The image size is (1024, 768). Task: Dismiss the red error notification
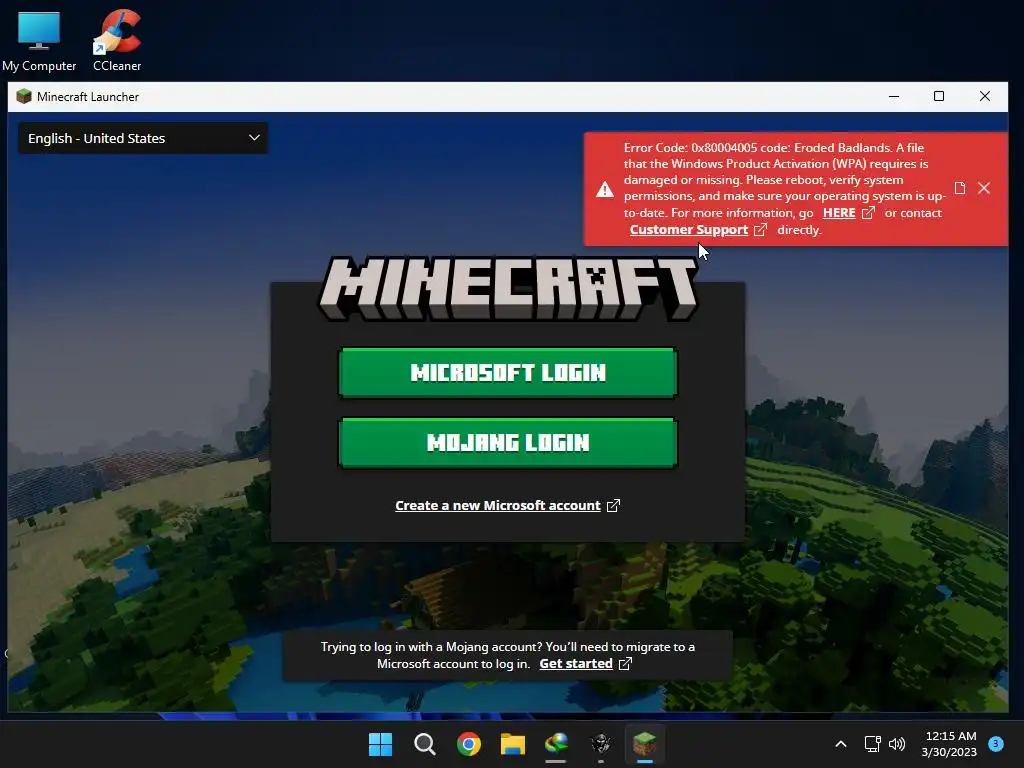[984, 188]
